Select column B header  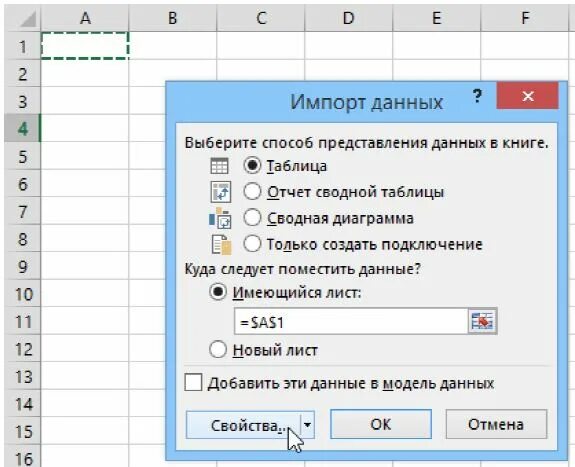(173, 18)
